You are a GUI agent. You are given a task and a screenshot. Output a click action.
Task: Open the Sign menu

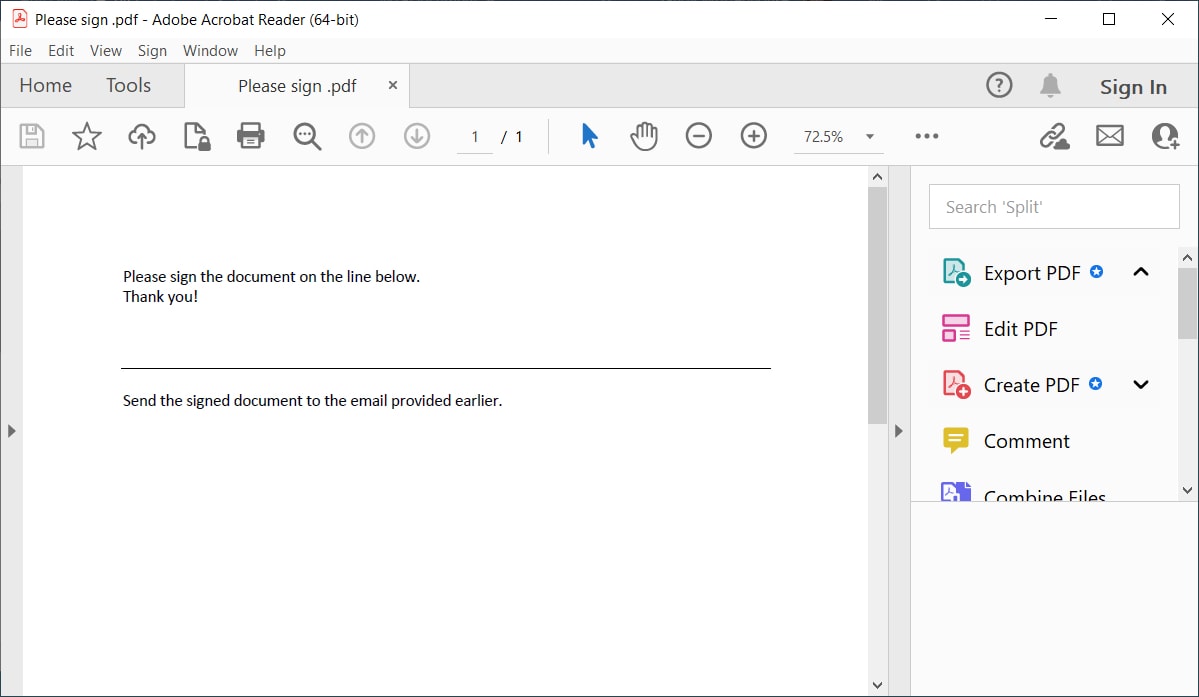coord(152,50)
